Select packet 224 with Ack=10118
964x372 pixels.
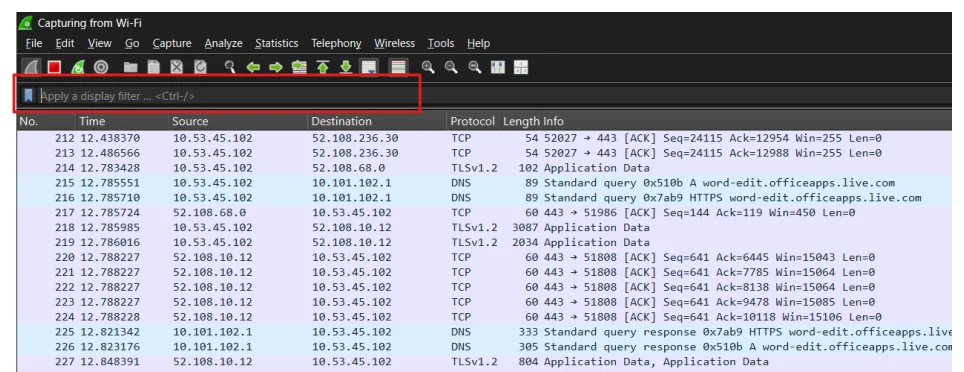pyautogui.click(x=484, y=317)
